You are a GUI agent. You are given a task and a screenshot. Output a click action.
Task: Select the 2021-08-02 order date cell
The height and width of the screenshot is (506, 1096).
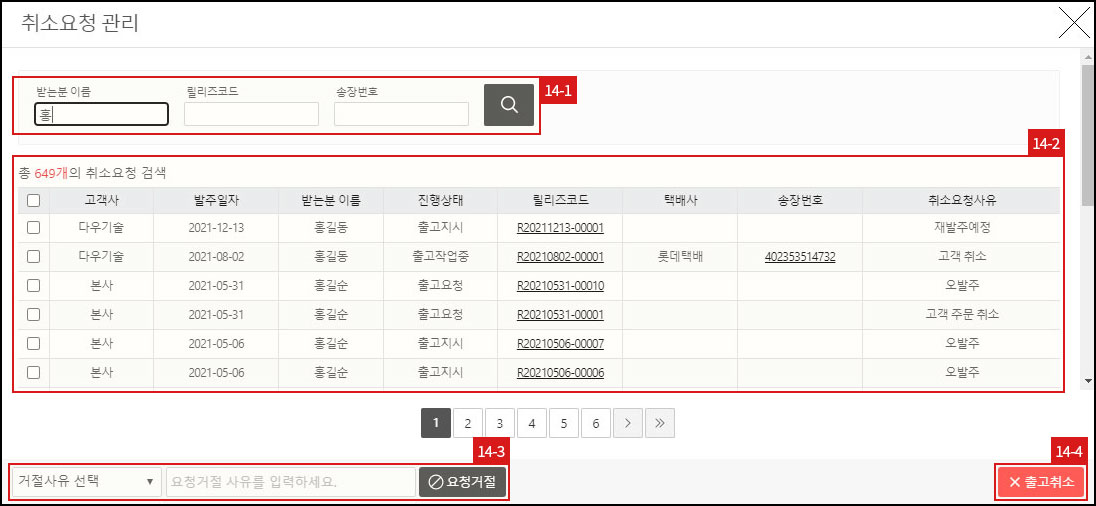(216, 256)
